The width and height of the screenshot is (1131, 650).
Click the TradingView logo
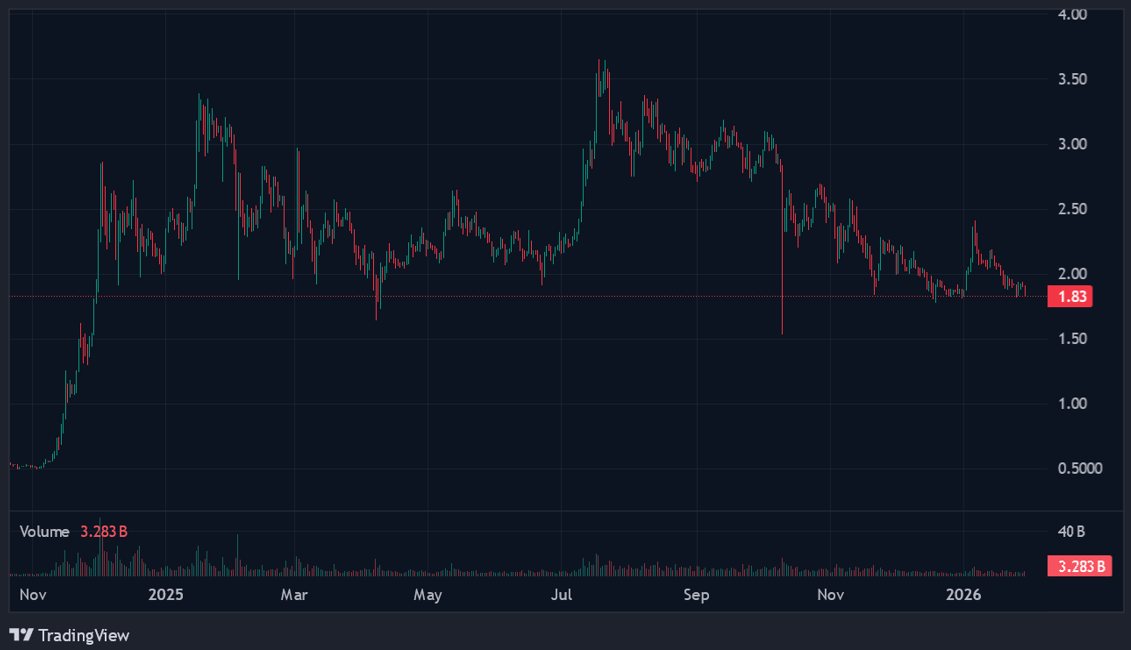(x=22, y=635)
